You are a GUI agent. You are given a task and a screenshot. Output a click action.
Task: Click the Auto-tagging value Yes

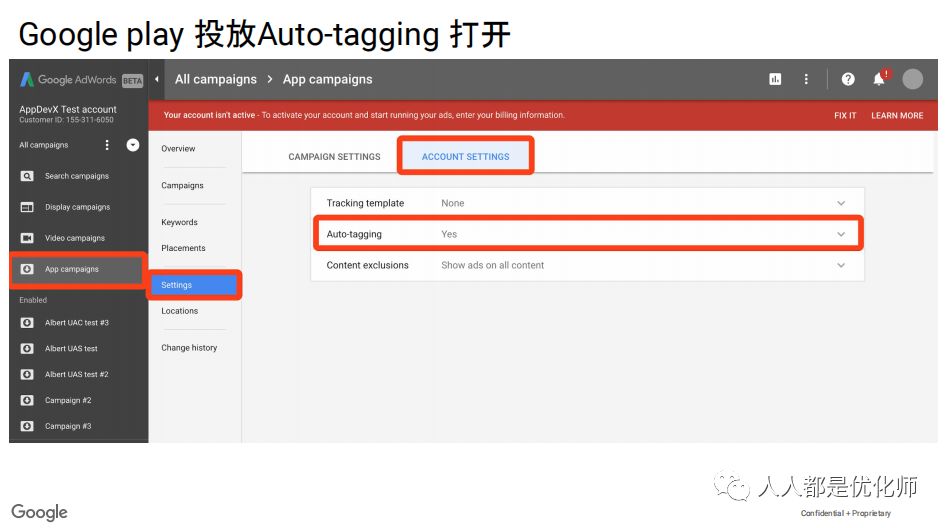click(449, 234)
